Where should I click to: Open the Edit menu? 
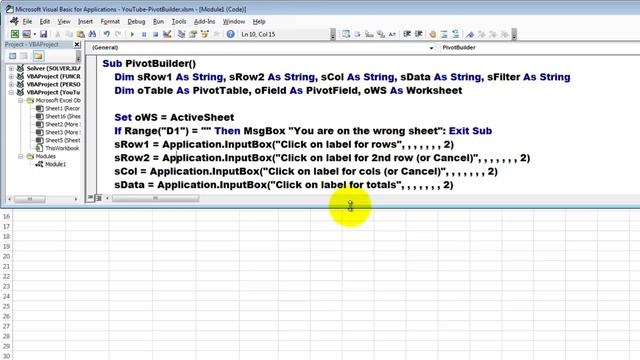44,22
